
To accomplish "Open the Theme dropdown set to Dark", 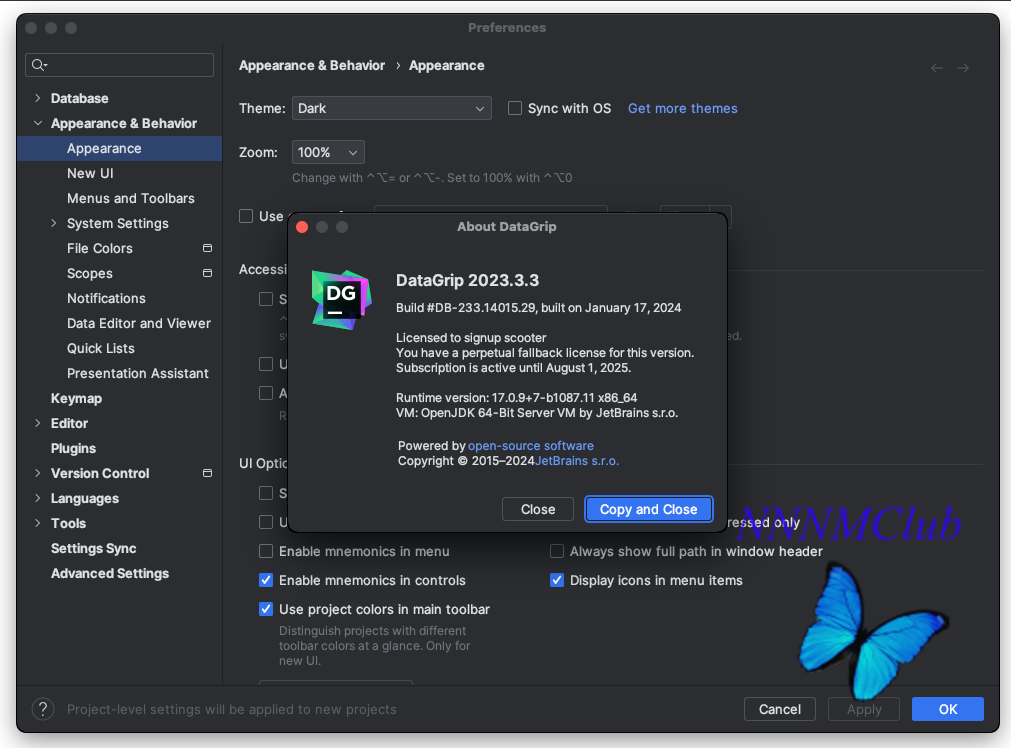I will [391, 108].
